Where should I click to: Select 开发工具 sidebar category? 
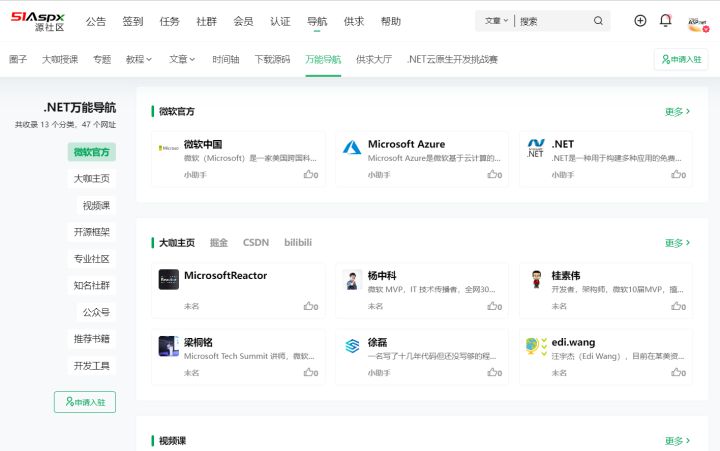click(92, 366)
